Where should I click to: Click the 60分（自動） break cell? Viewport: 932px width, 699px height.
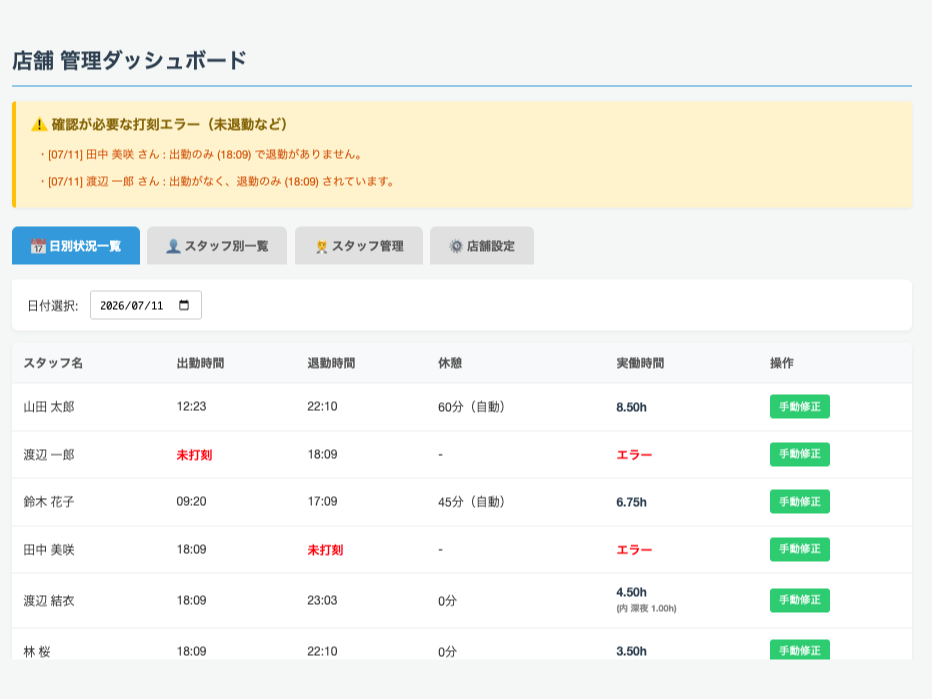[471, 407]
